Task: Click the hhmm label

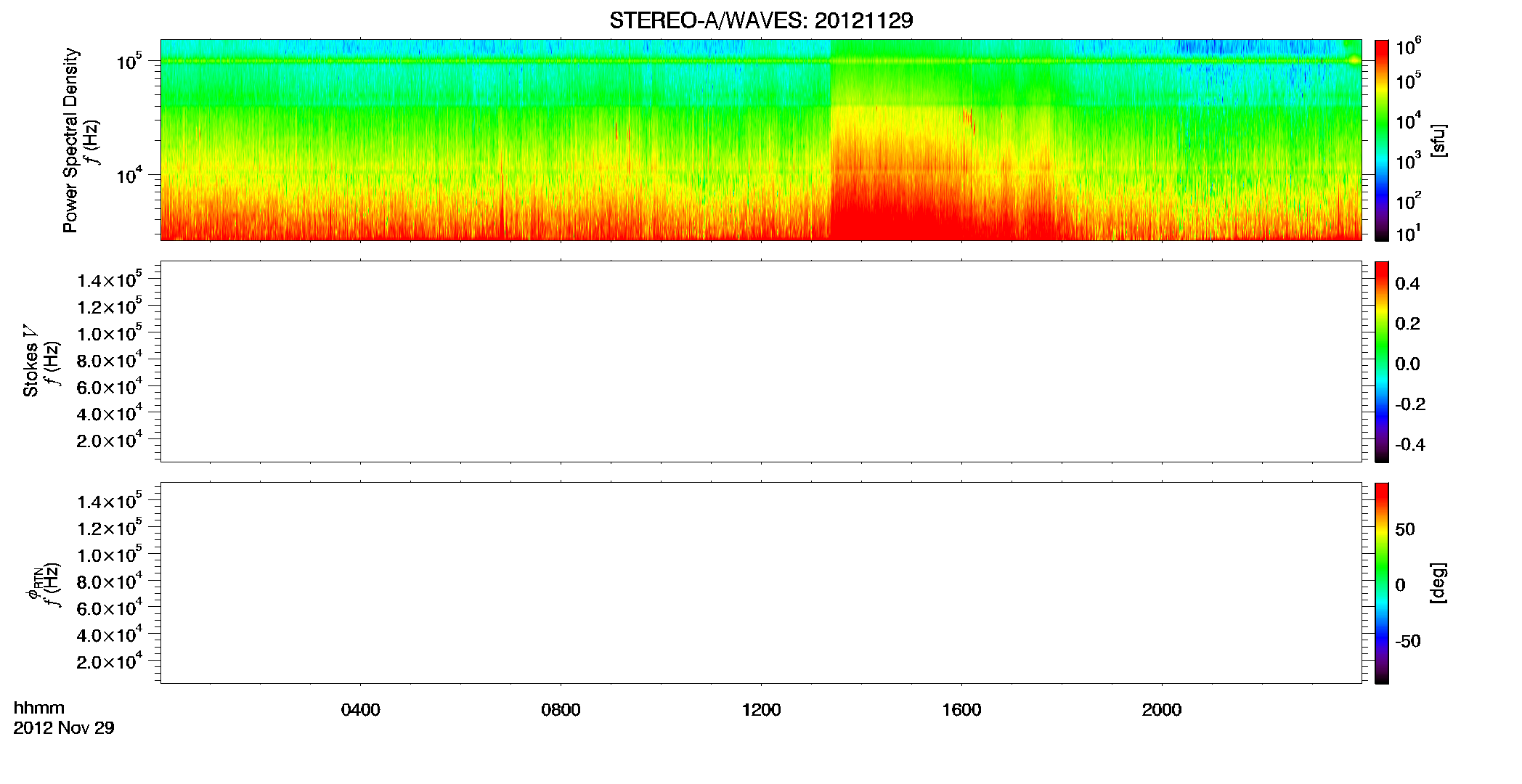Action: pos(39,708)
